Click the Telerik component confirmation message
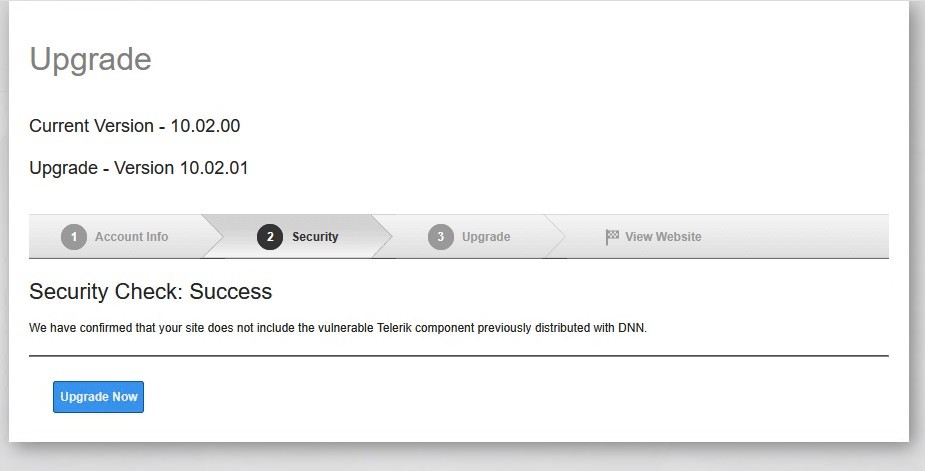This screenshot has width=925, height=471. pos(338,327)
